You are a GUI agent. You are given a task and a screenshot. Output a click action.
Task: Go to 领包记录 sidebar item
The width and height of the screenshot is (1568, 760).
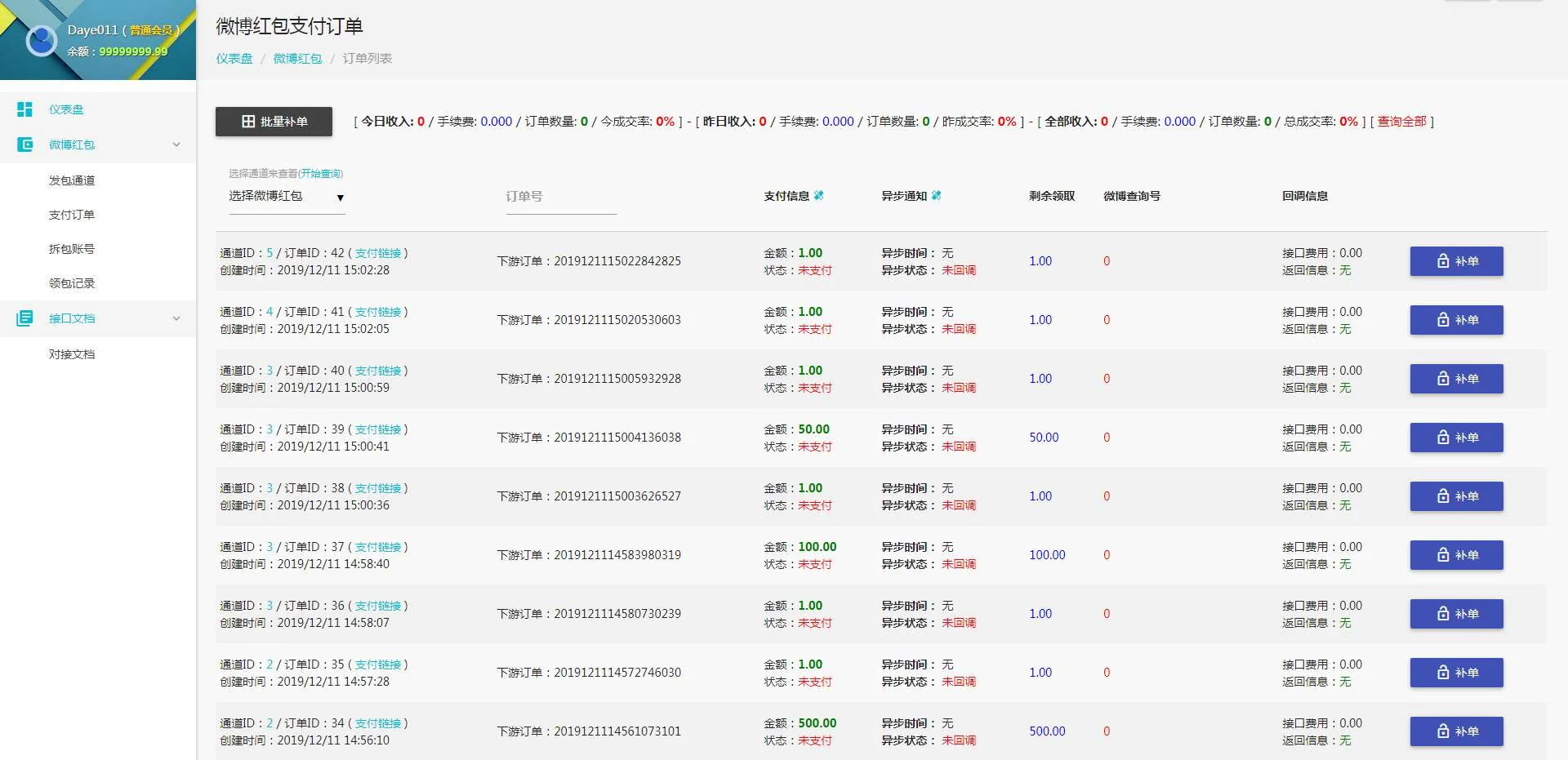72,283
